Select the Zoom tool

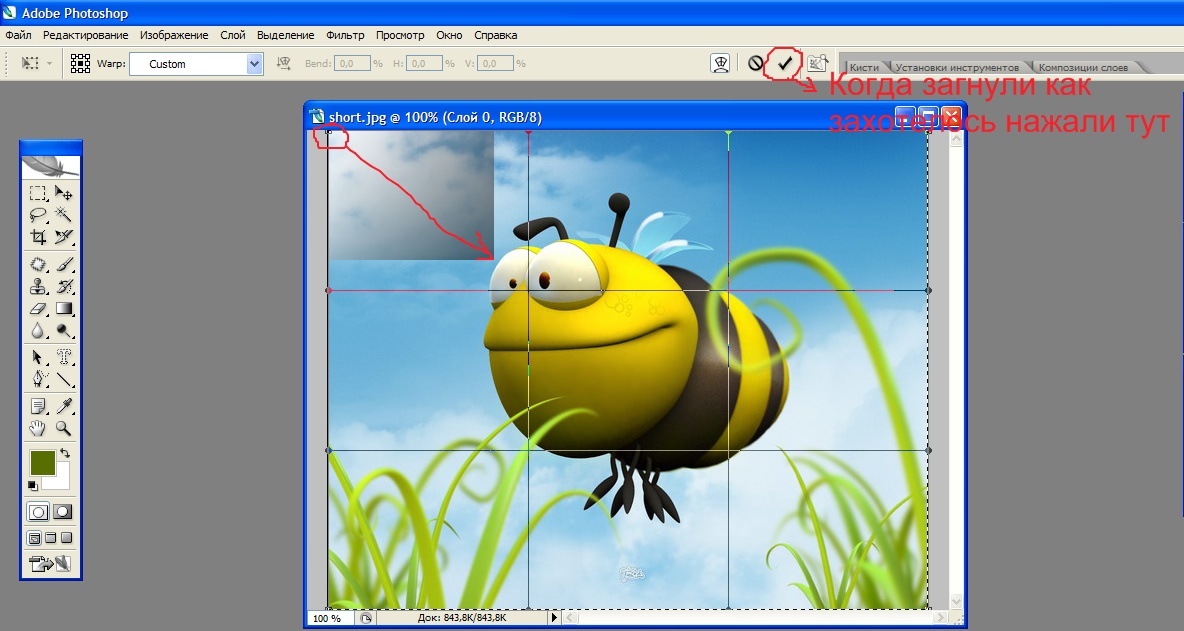[x=63, y=428]
